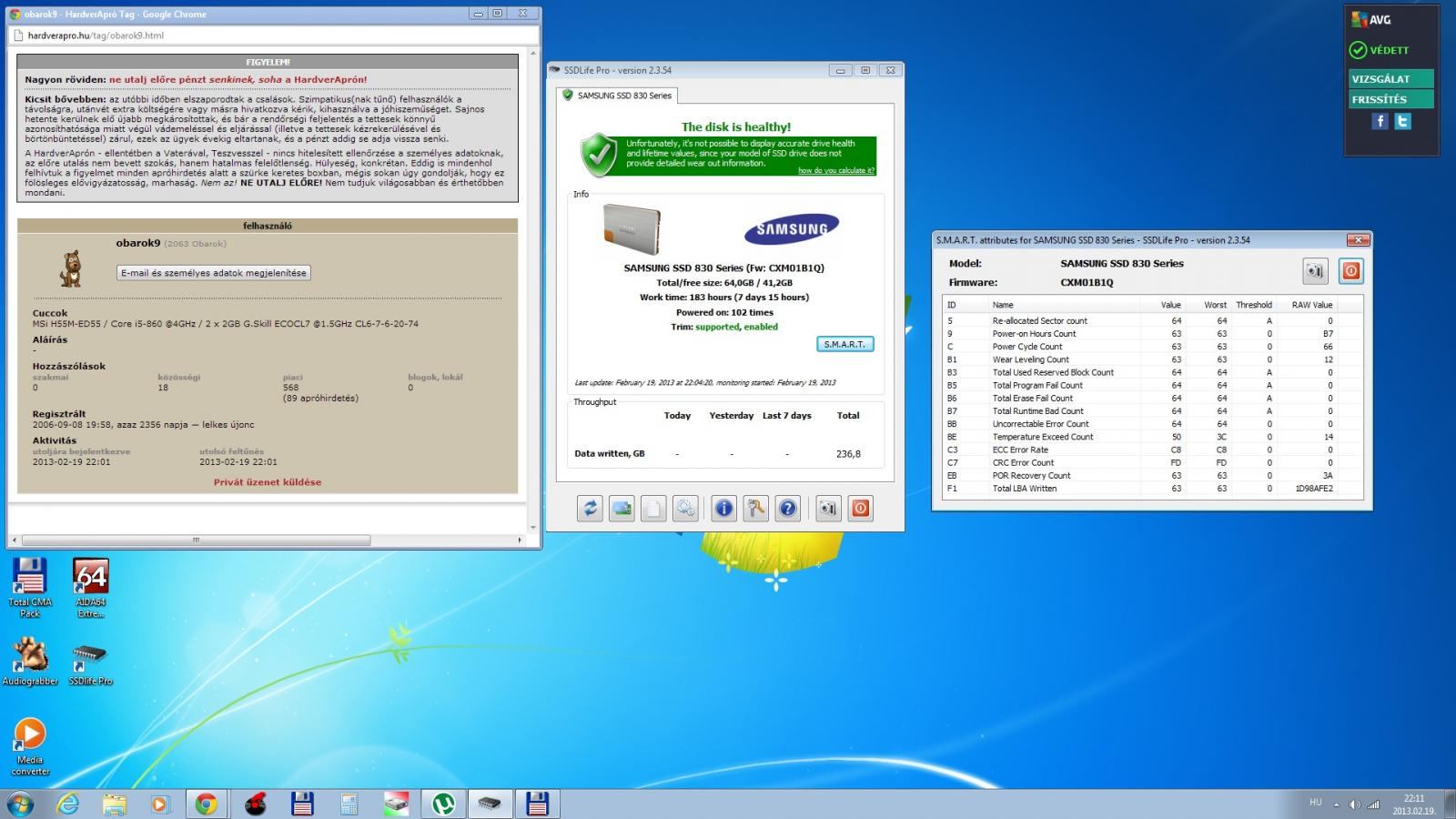Screen dimensions: 1456x819
Task: Click obarok9 dog avatar image
Action: [71, 268]
